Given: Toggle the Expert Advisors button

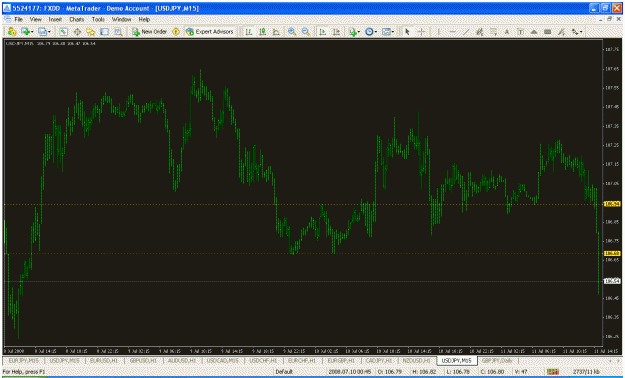Looking at the screenshot, I should 210,32.
